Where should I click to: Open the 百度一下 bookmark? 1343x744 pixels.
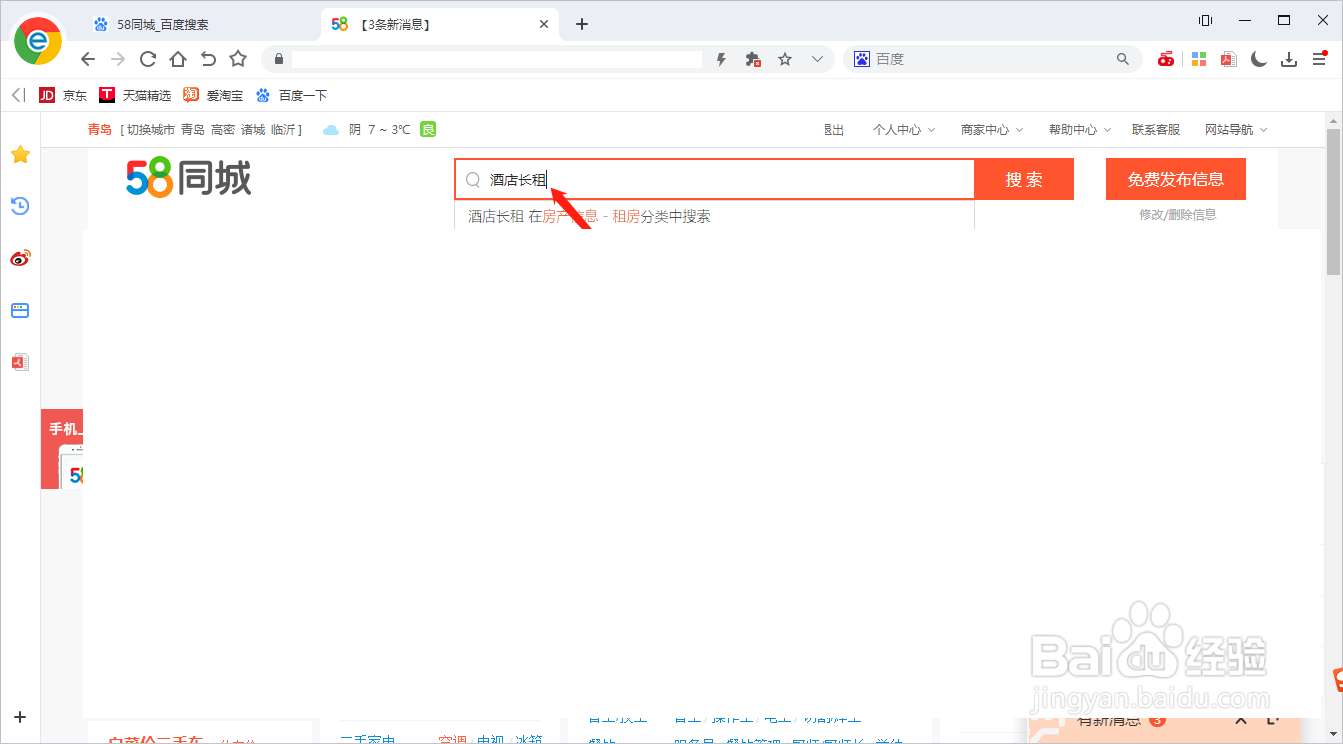coord(291,96)
